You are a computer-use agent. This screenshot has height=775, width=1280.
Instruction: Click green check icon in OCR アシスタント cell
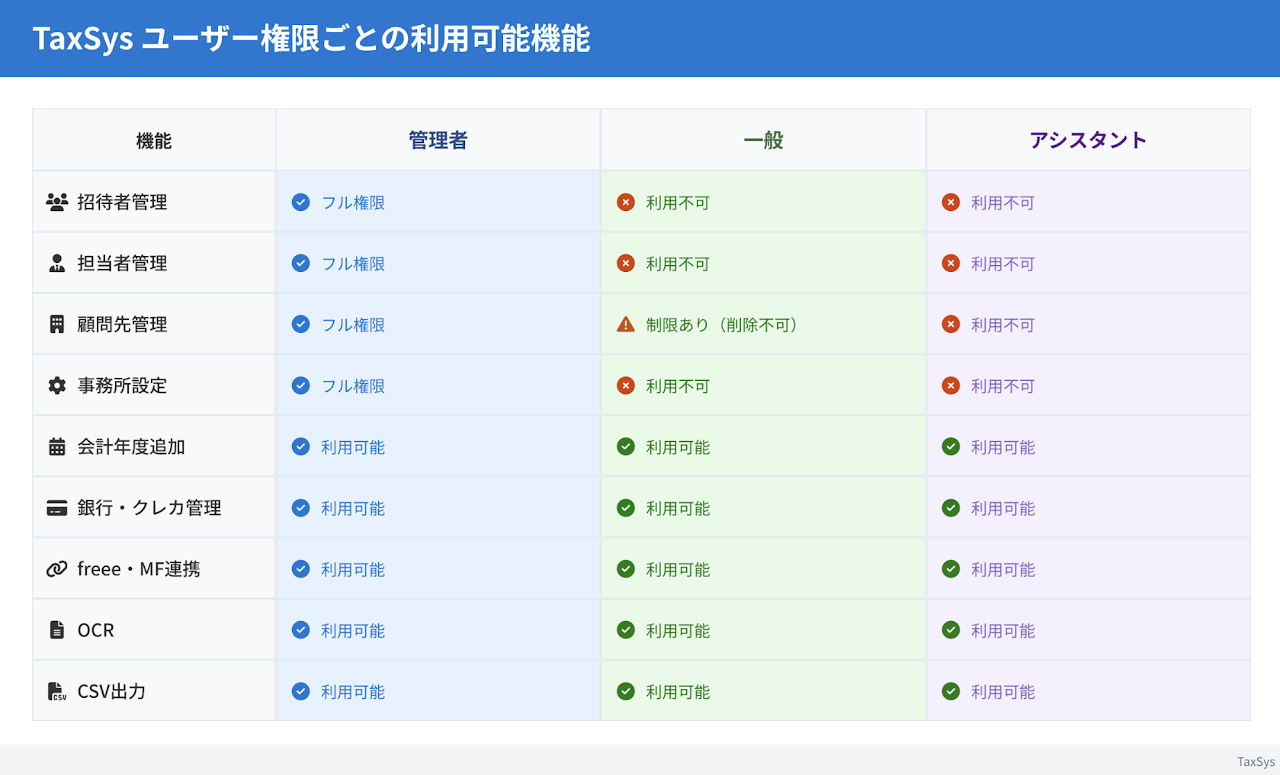(x=951, y=630)
